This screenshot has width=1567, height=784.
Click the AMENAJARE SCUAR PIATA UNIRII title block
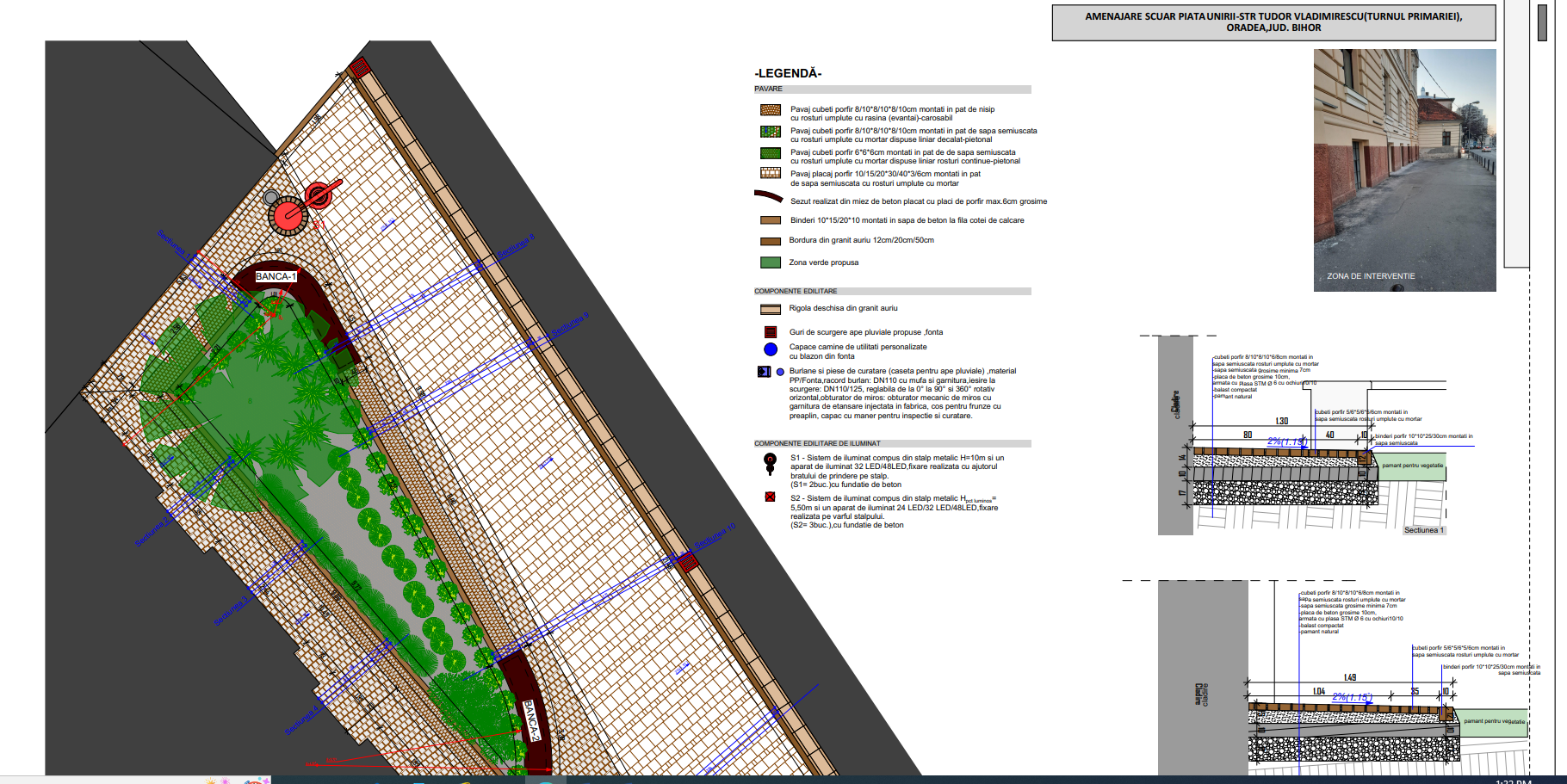(x=1273, y=22)
